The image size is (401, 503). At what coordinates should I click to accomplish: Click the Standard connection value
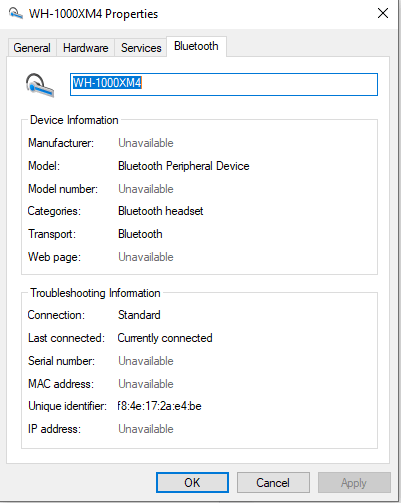click(139, 315)
